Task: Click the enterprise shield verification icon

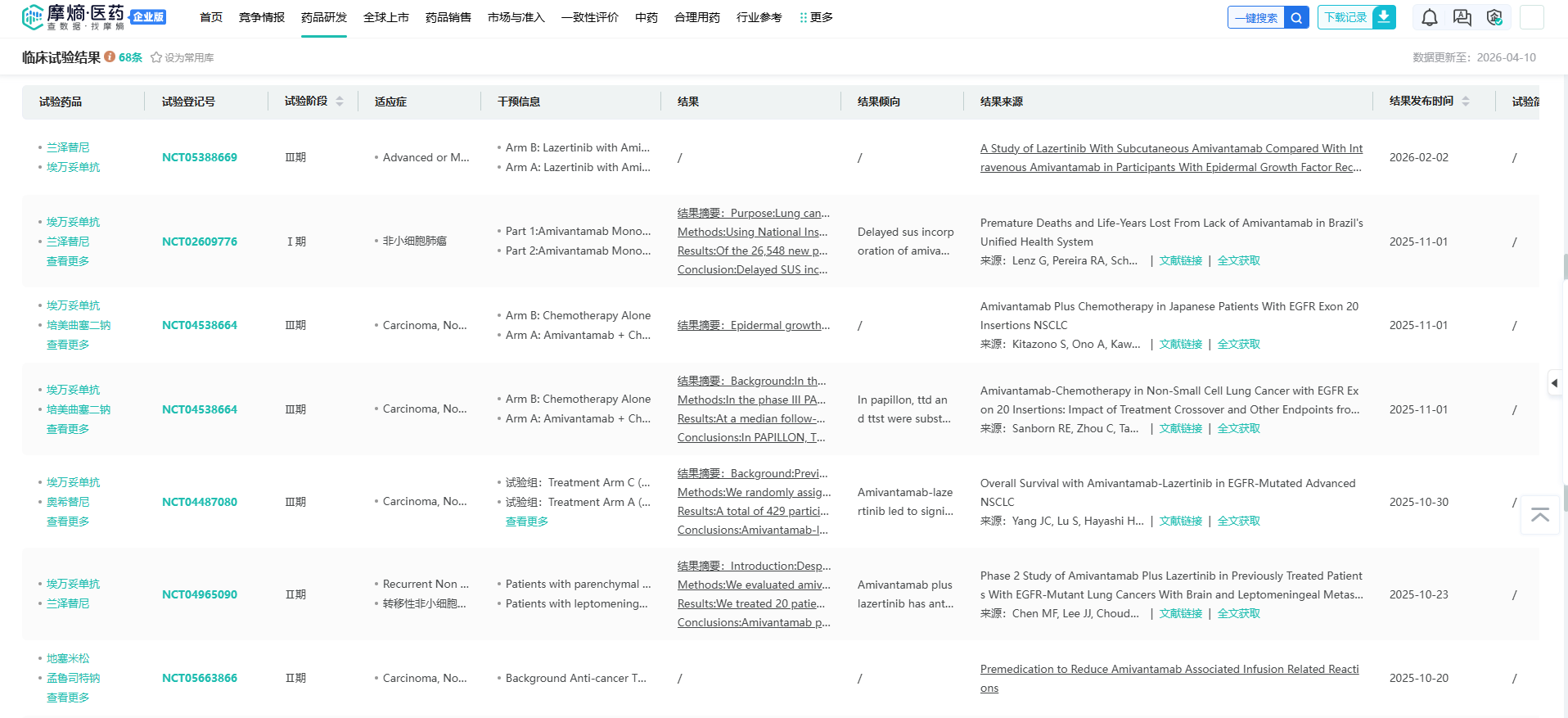Action: coord(1494,17)
